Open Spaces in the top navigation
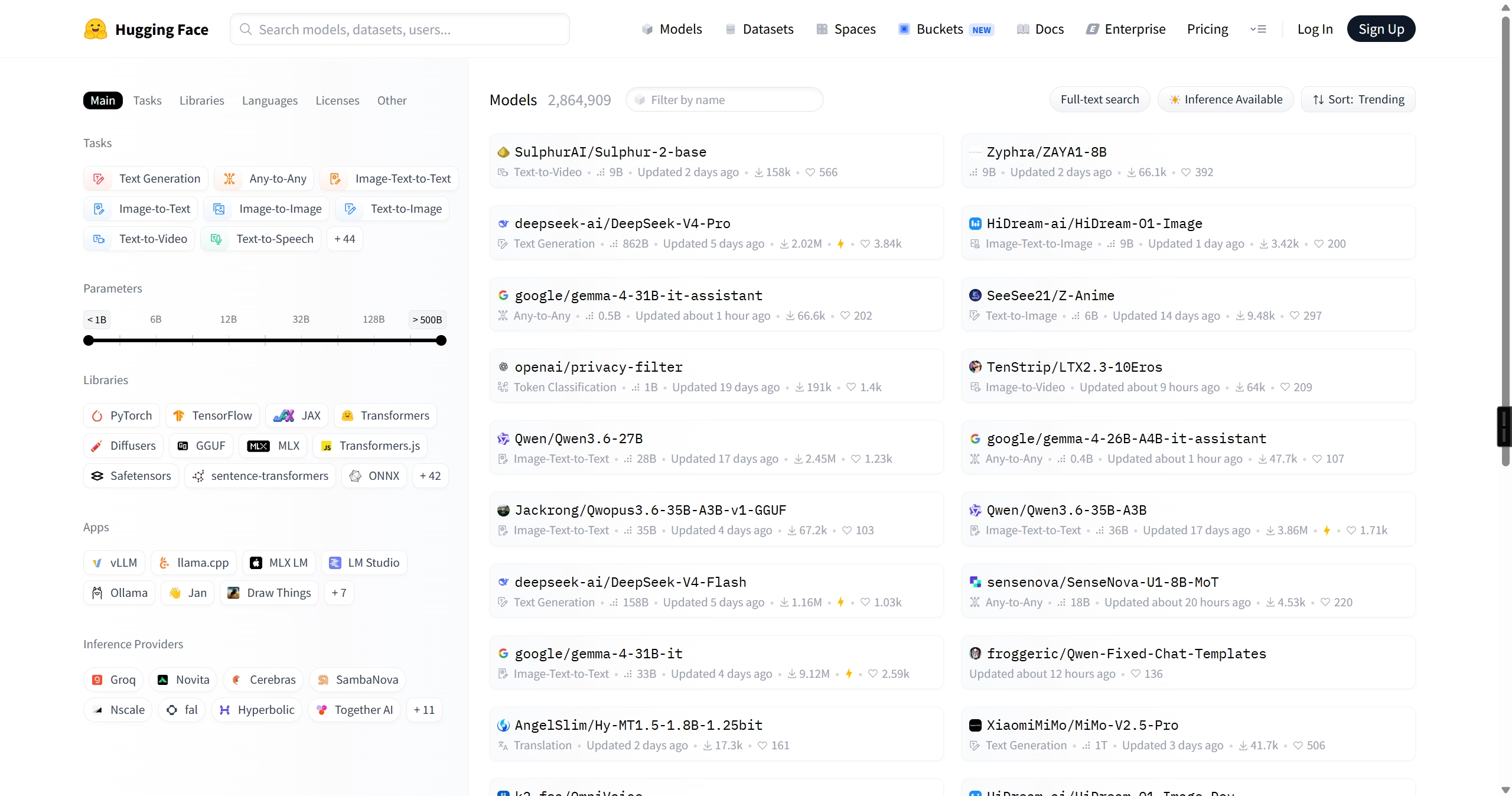Screen dimensions: 1512x796 click(x=846, y=29)
